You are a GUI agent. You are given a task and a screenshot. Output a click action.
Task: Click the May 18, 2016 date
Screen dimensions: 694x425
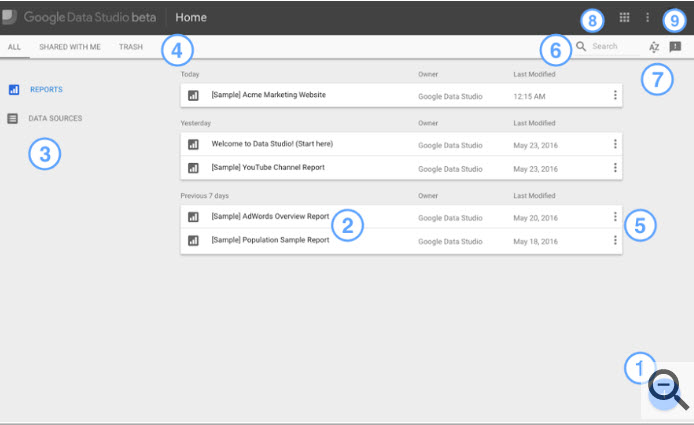[x=535, y=241]
